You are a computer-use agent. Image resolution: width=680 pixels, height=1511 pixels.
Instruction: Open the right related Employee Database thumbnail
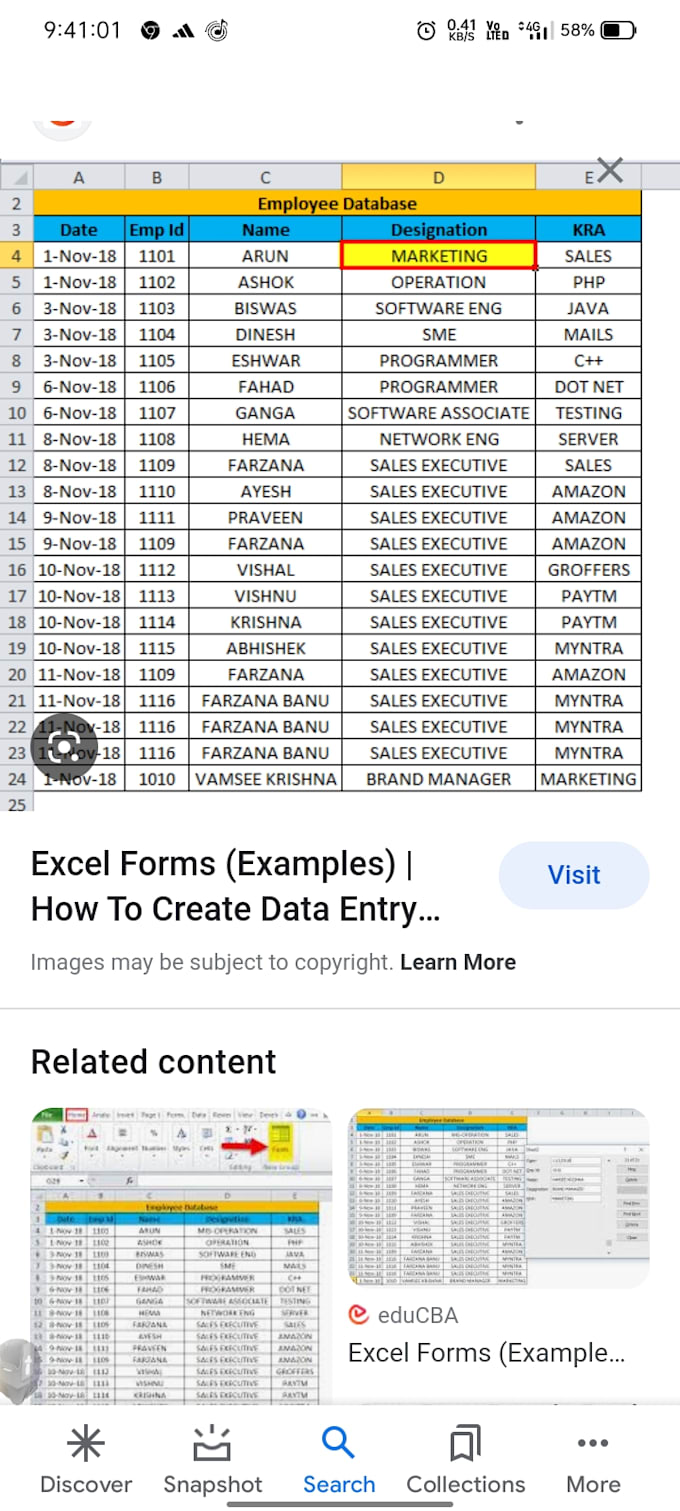pos(498,1198)
